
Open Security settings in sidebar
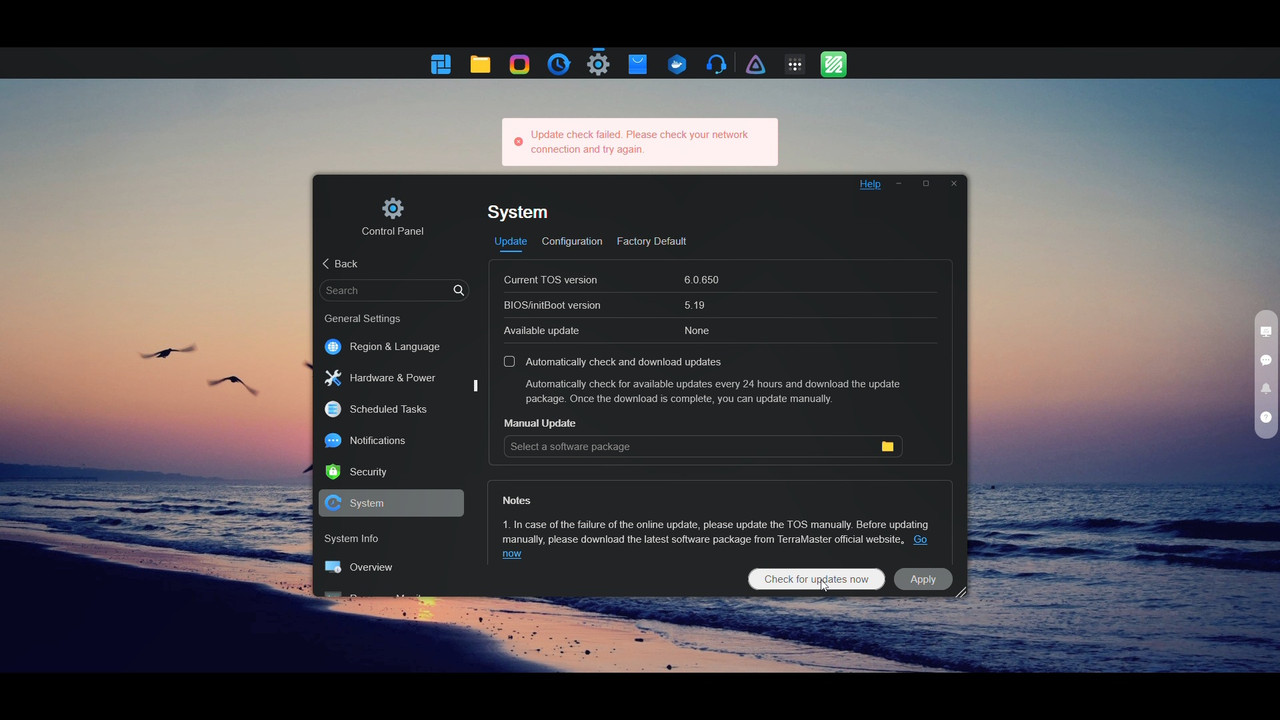click(x=391, y=472)
